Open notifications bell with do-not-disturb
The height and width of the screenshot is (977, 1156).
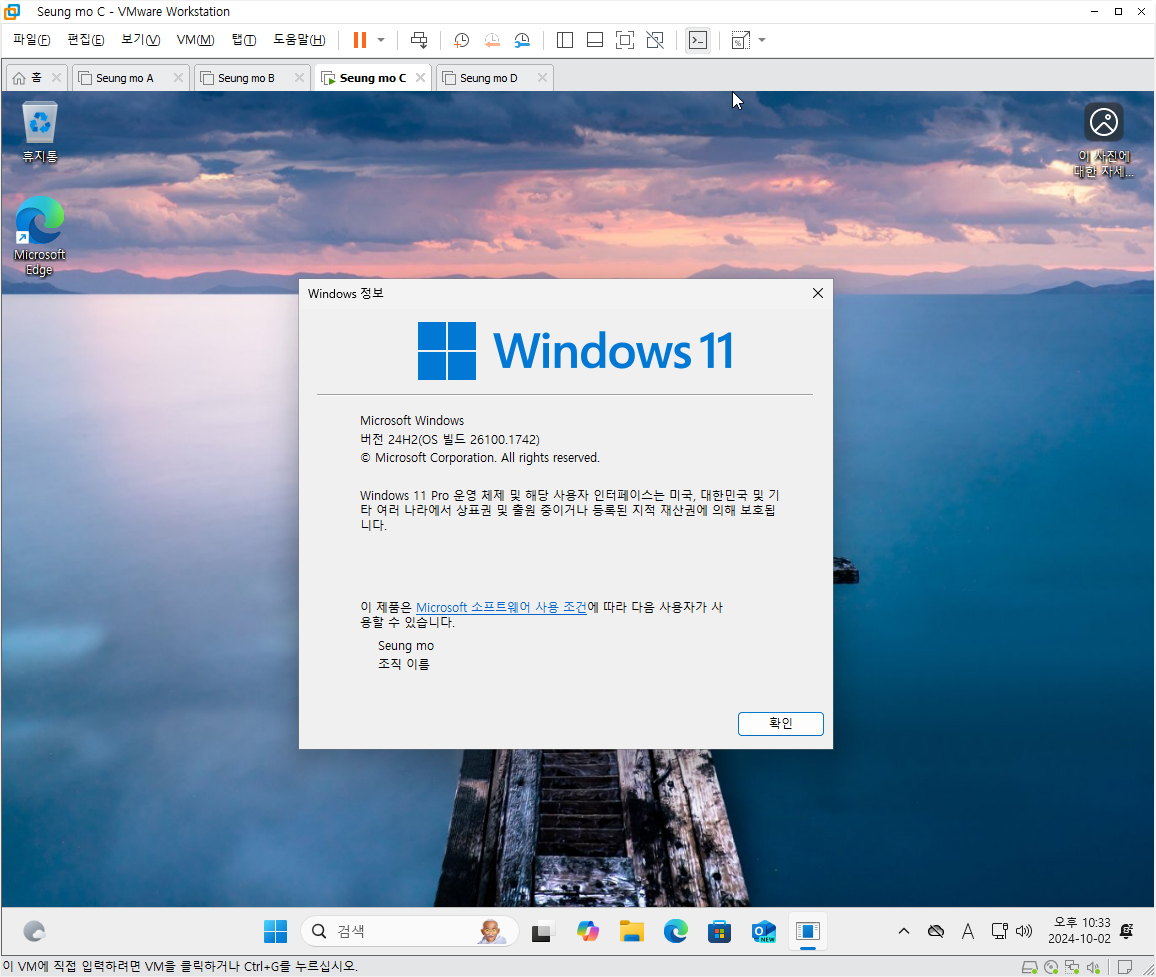pyautogui.click(x=1127, y=931)
